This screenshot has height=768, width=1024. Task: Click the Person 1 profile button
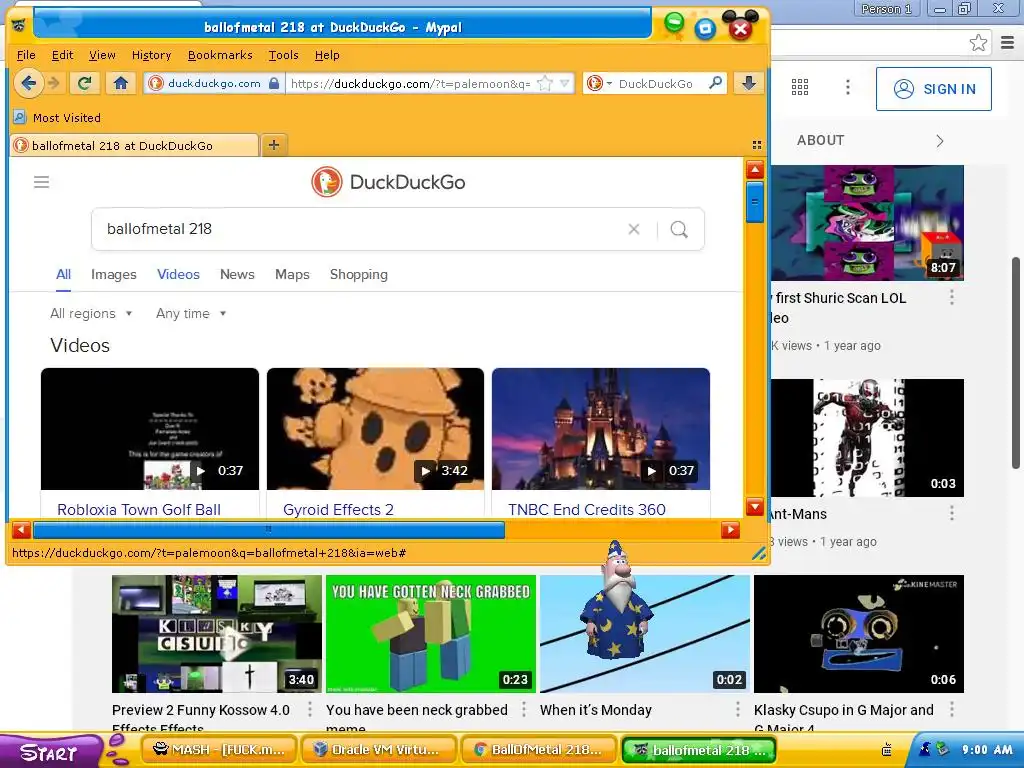(x=886, y=8)
